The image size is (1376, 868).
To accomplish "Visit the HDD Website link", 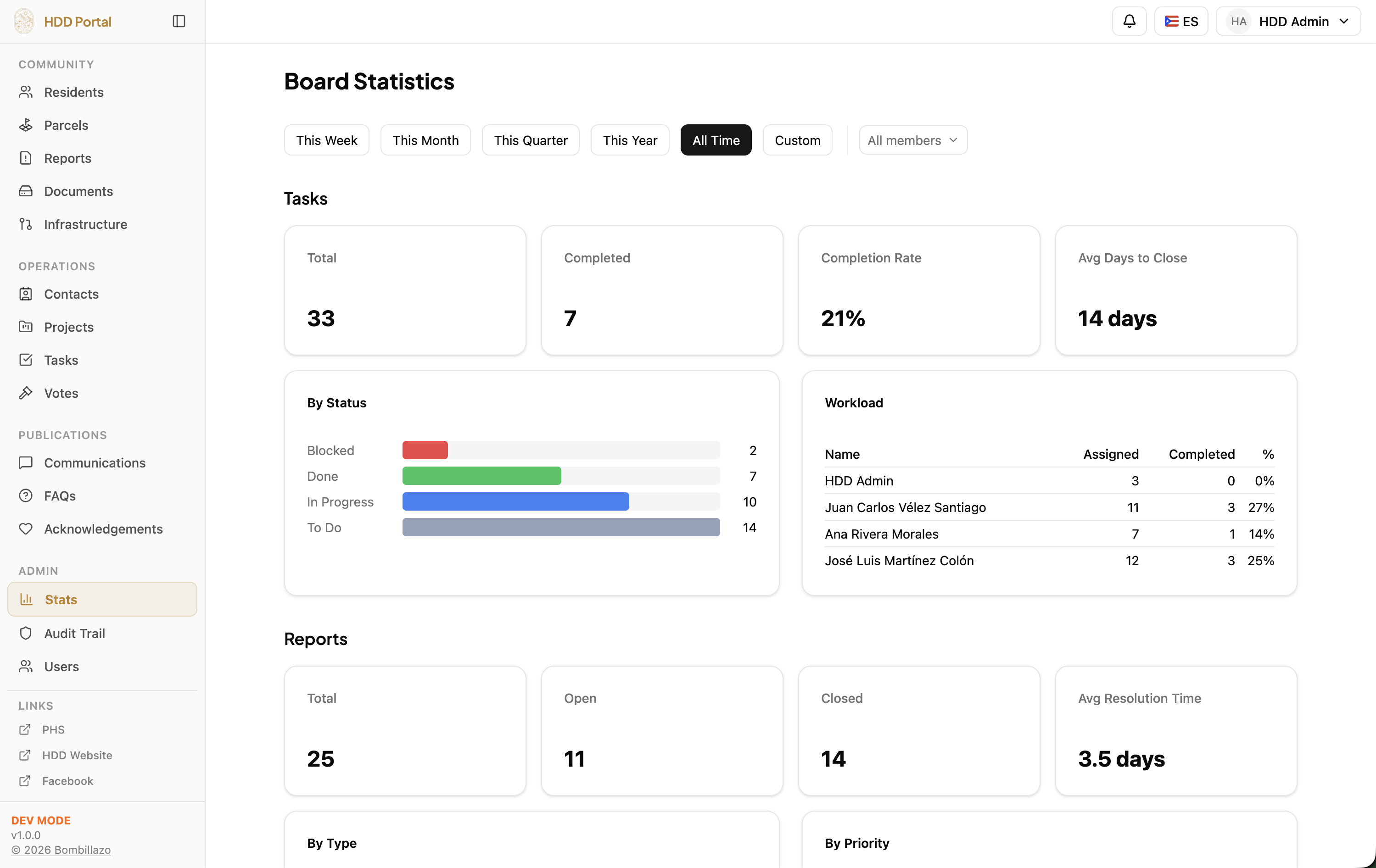I will point(77,756).
